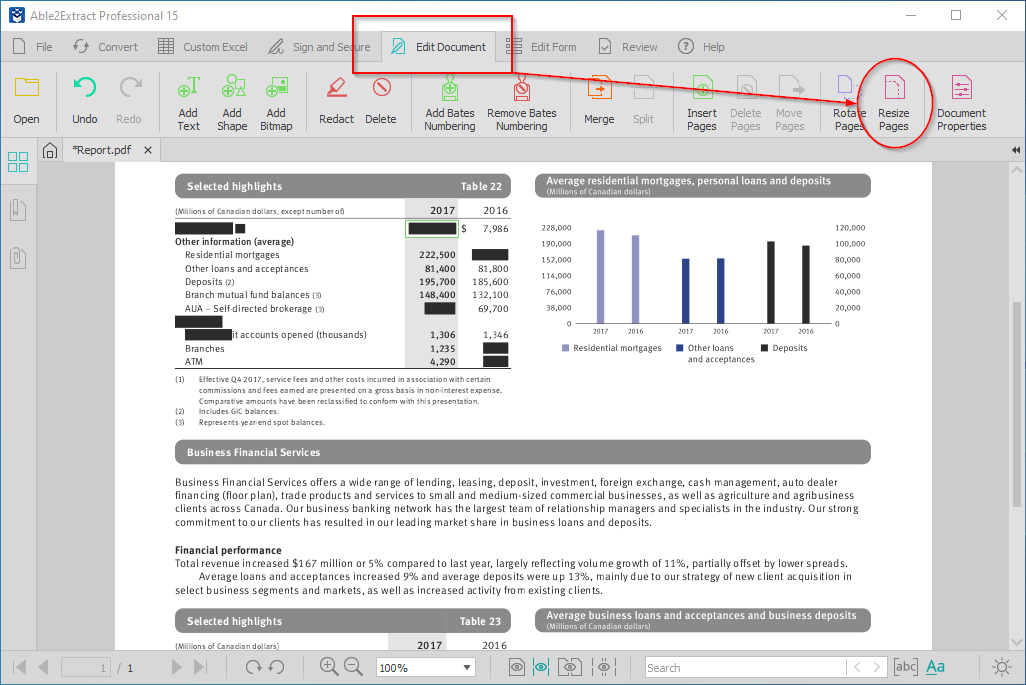Toggle brightness theme sun icon
The image size is (1026, 685).
point(1002,667)
